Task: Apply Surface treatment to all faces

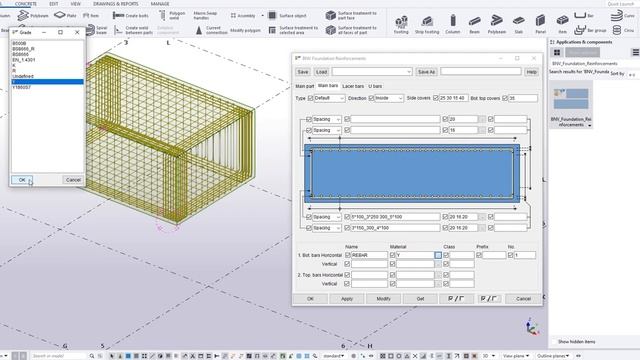Action: click(351, 30)
